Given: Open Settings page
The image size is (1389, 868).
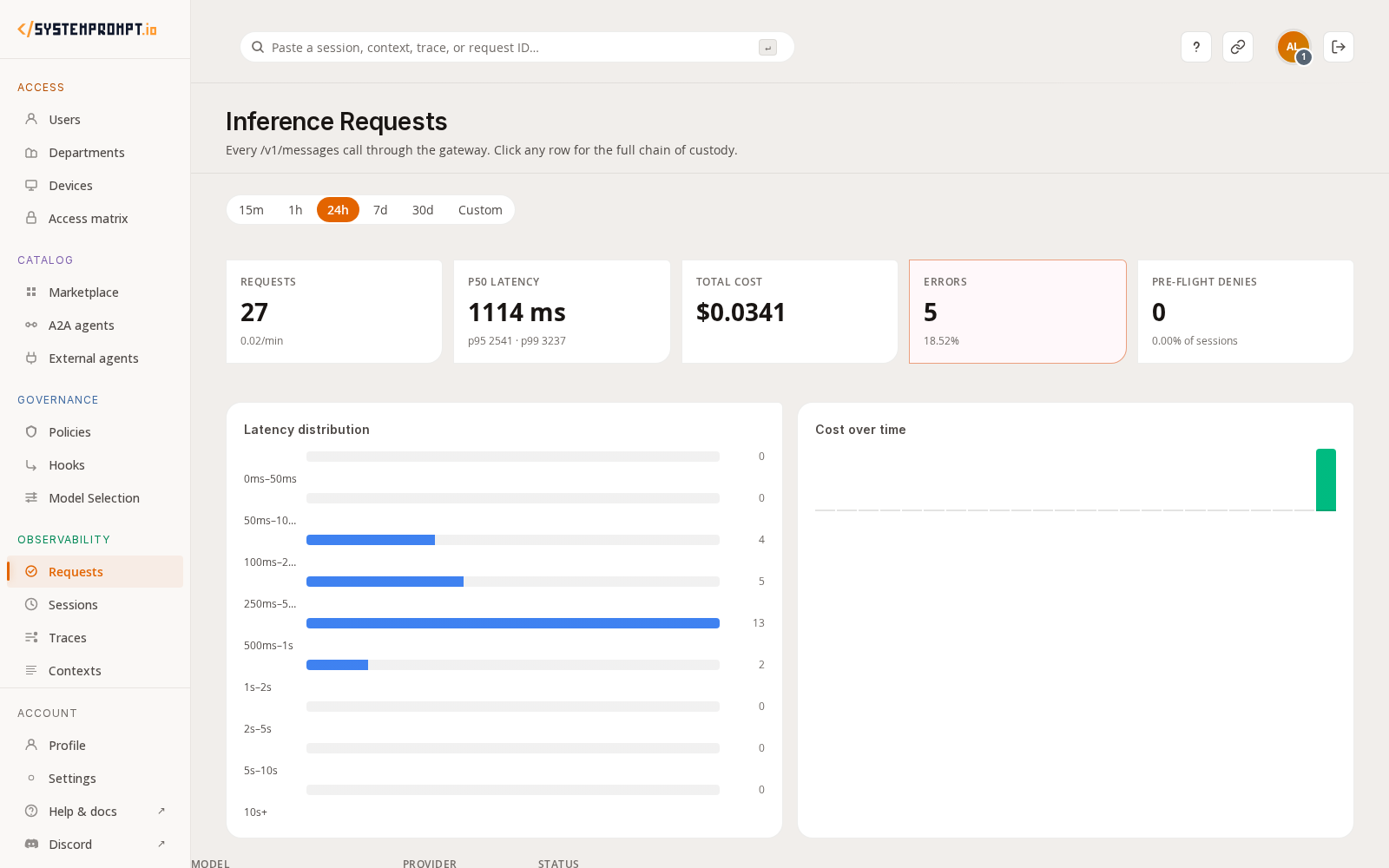Looking at the screenshot, I should pos(95,779).
